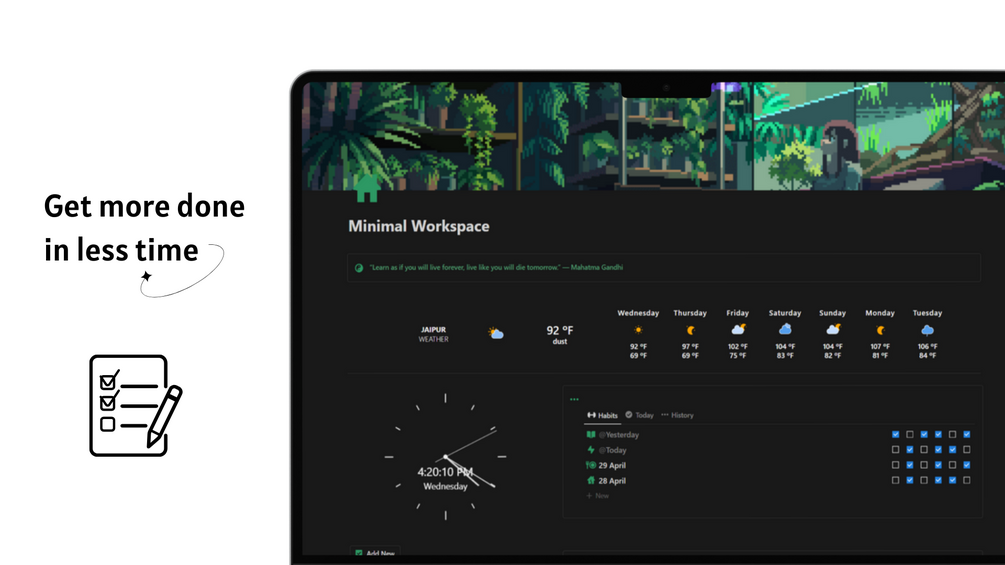Click the Thursday forecast day label
Screen dimensions: 1005x565
[690, 313]
